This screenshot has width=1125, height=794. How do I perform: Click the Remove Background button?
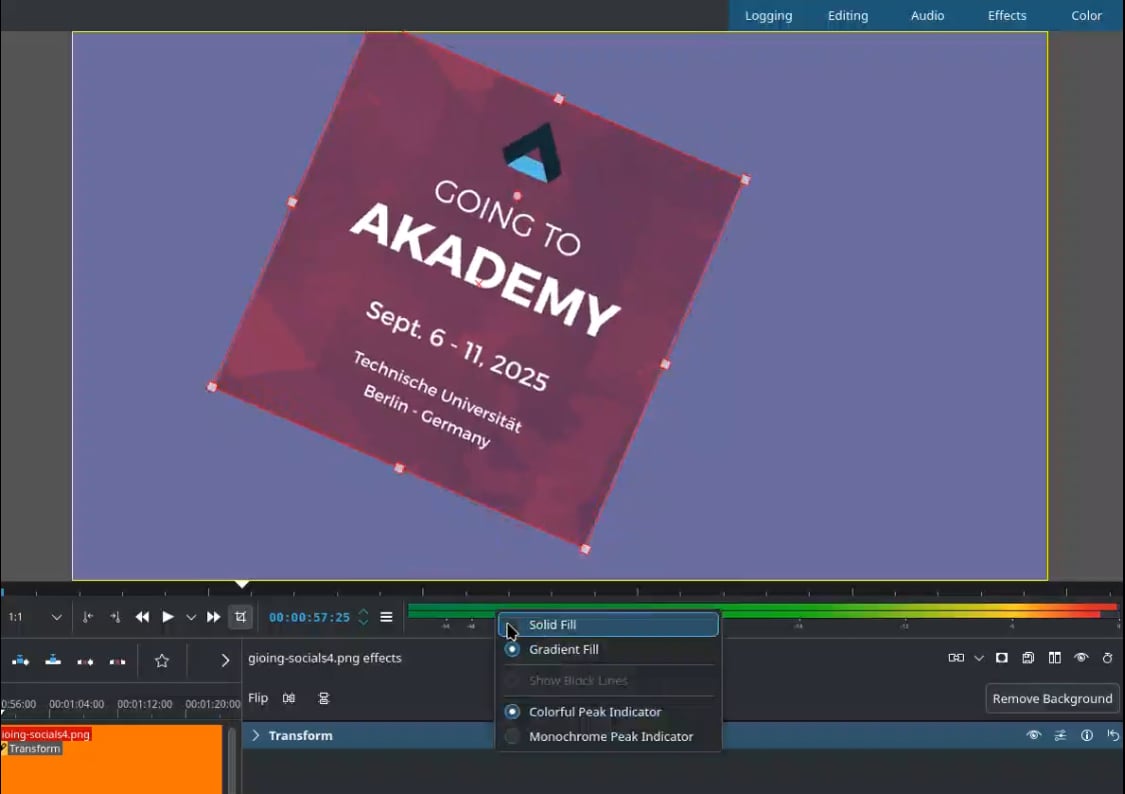coord(1052,699)
